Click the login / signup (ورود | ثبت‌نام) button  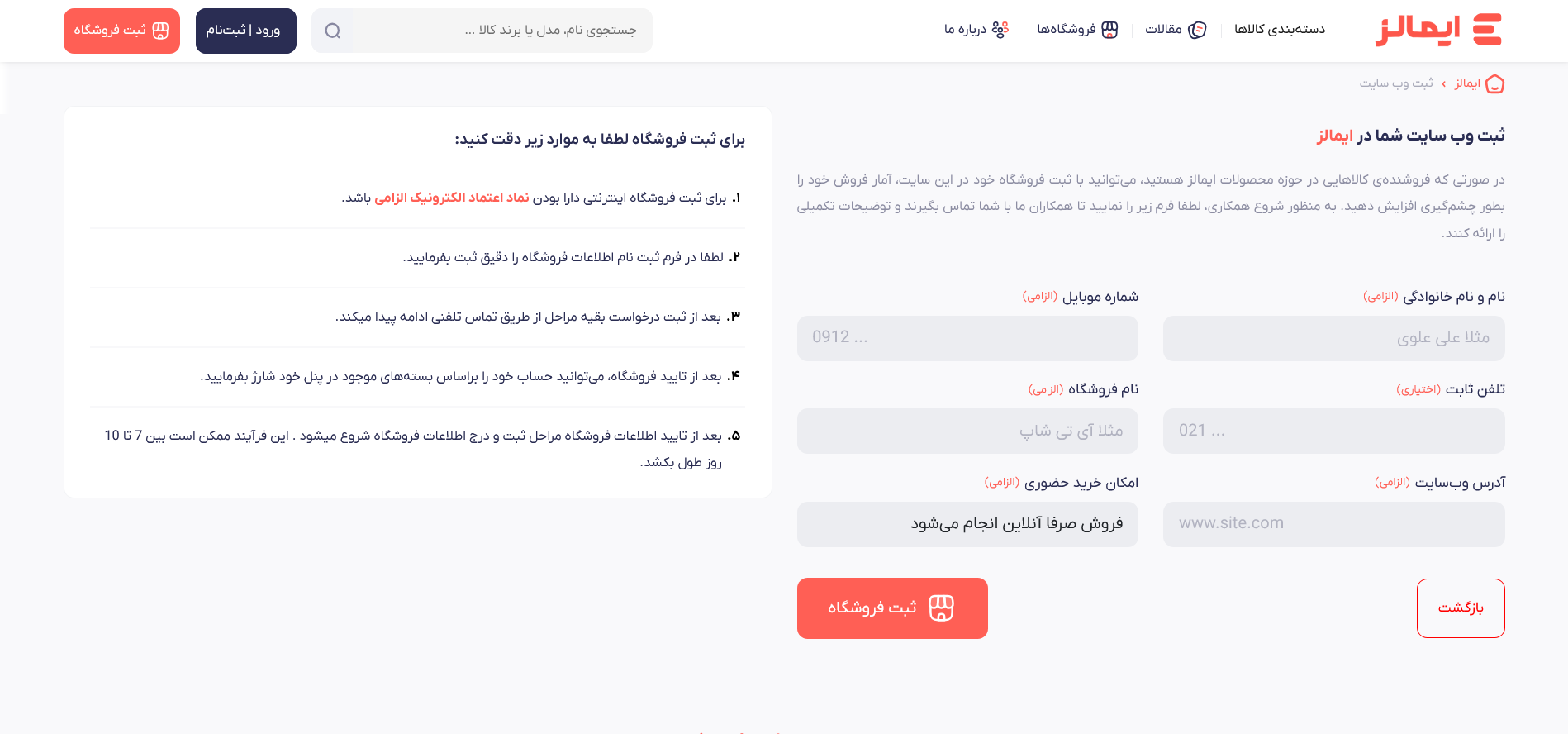click(x=245, y=31)
